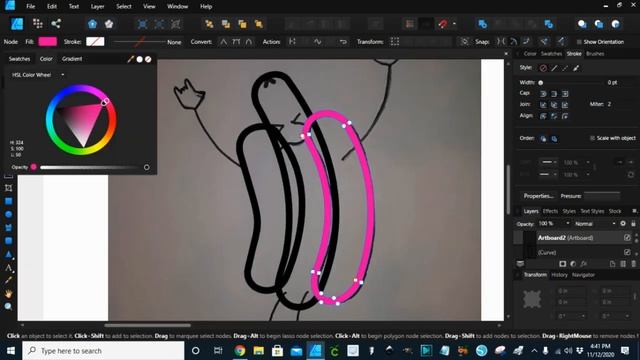Set stroke style to None
This screenshot has width=640, height=360.
pos(543,68)
